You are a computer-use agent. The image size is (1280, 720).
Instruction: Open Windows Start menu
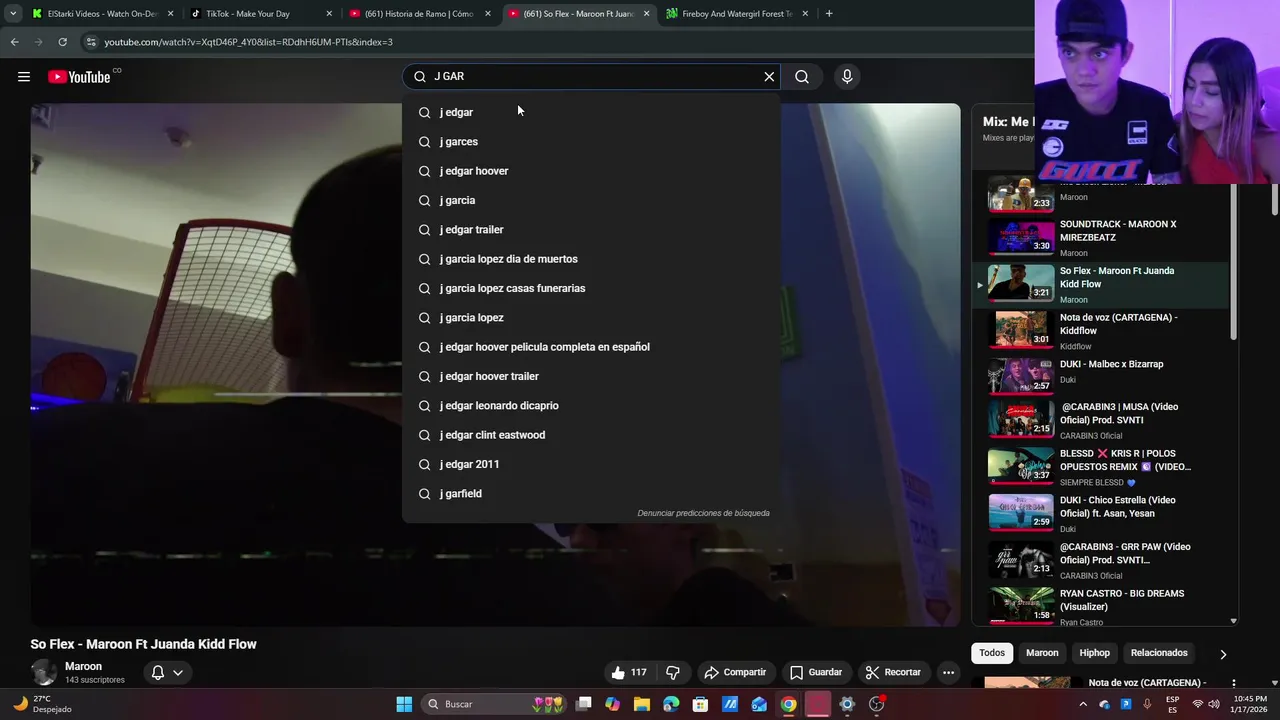click(x=404, y=704)
